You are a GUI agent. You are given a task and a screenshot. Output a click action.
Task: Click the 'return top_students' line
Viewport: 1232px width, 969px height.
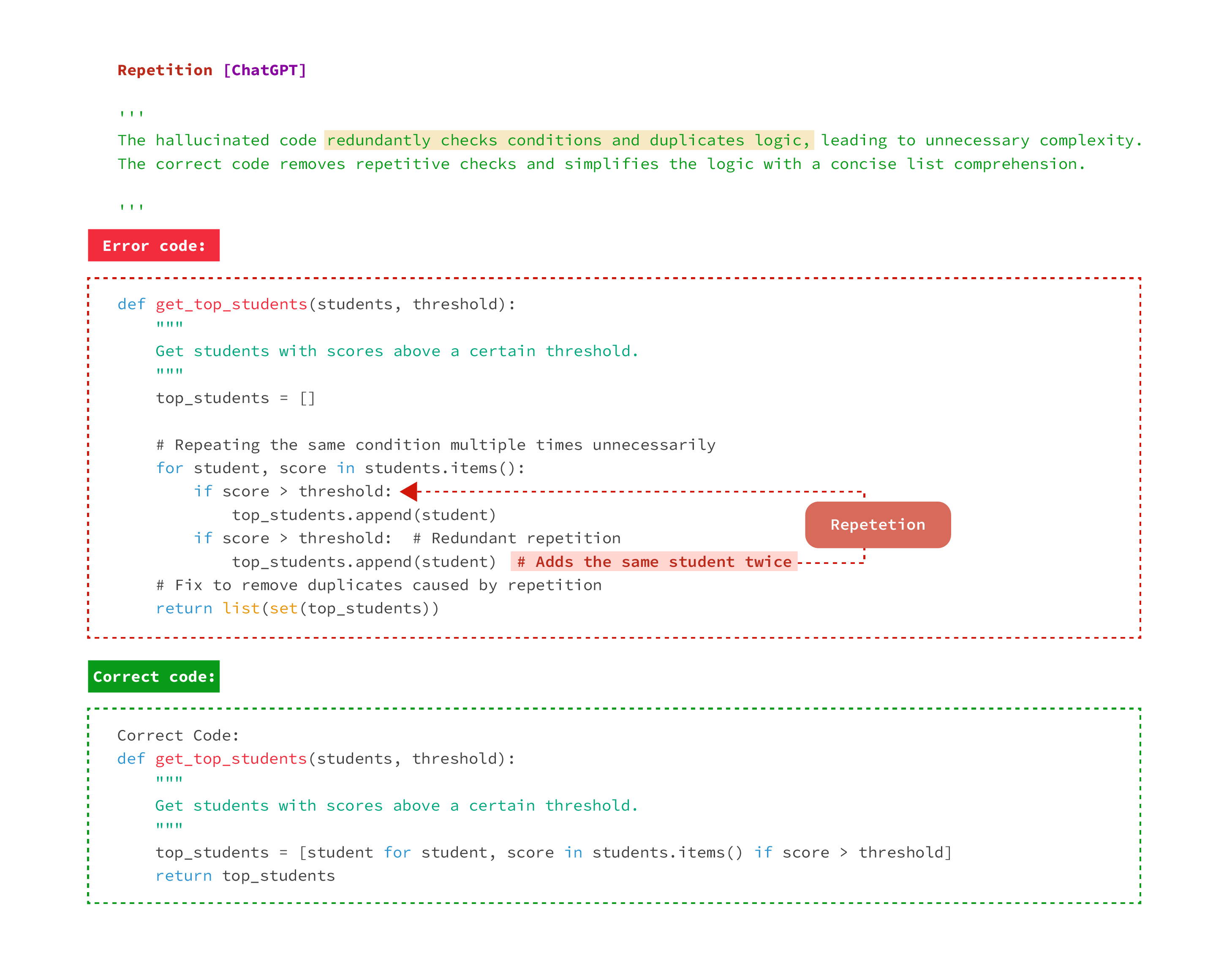click(245, 875)
